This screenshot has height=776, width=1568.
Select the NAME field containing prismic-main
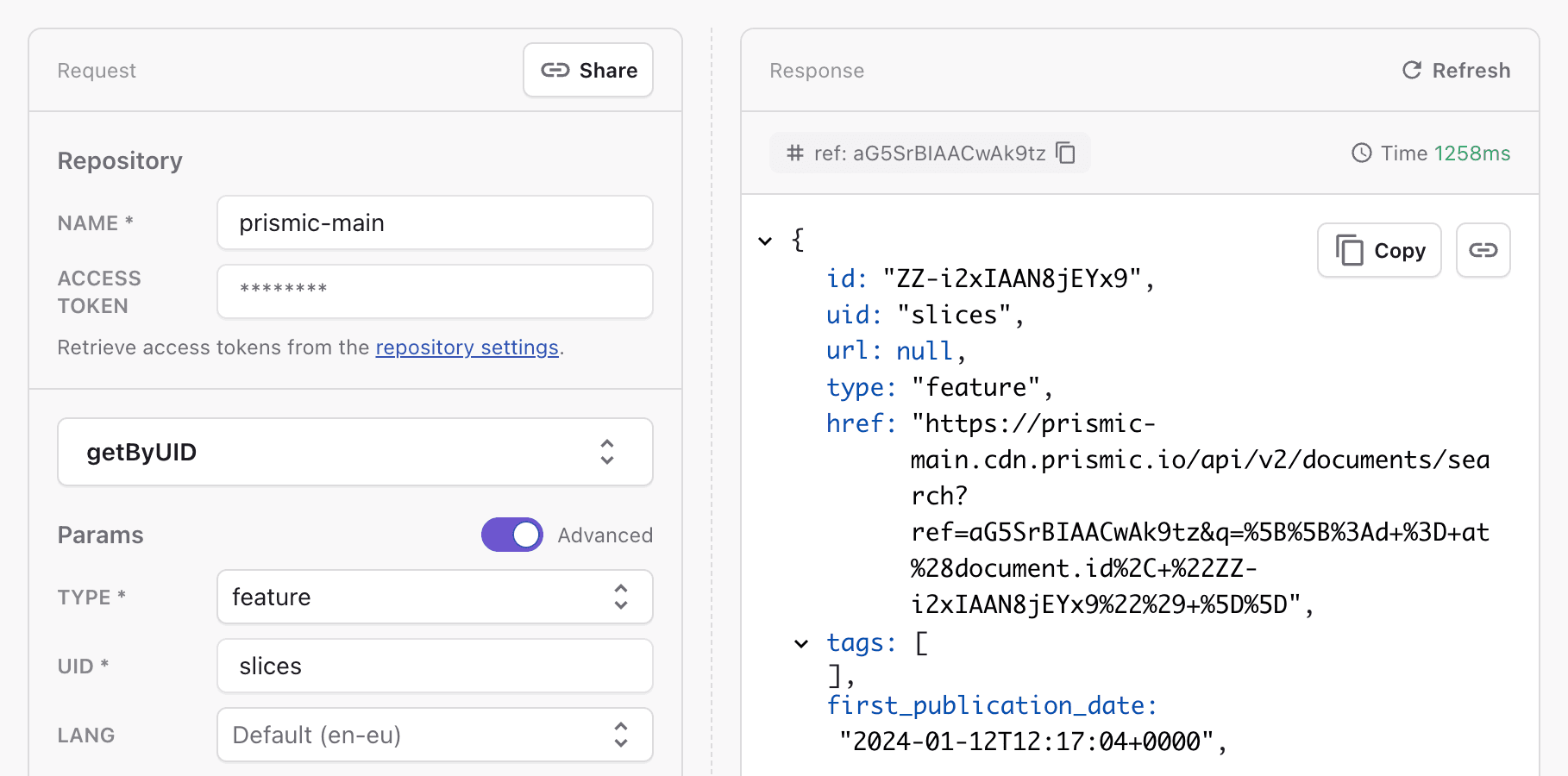coord(434,222)
